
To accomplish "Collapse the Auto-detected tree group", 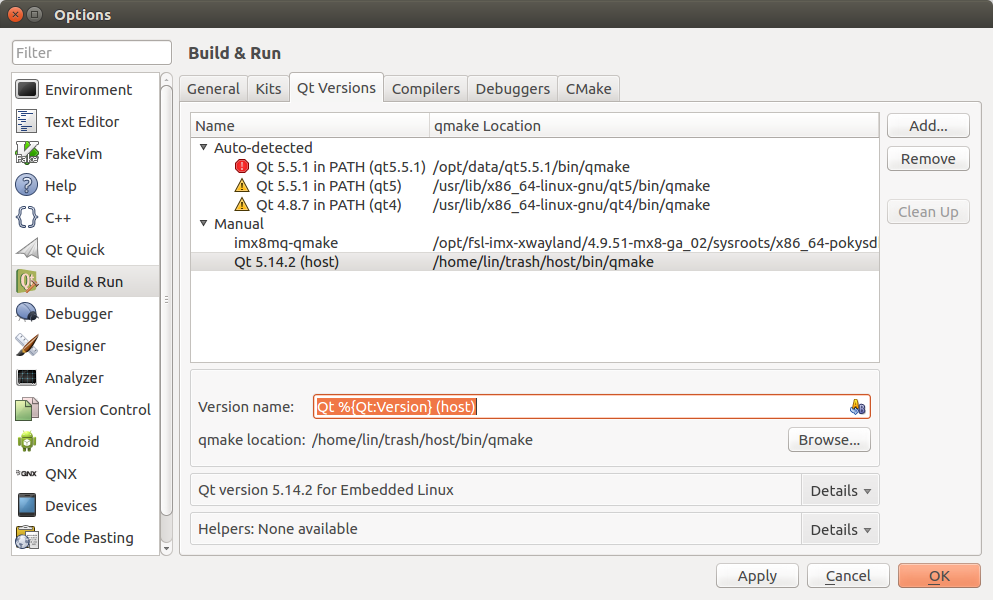I will [x=204, y=148].
